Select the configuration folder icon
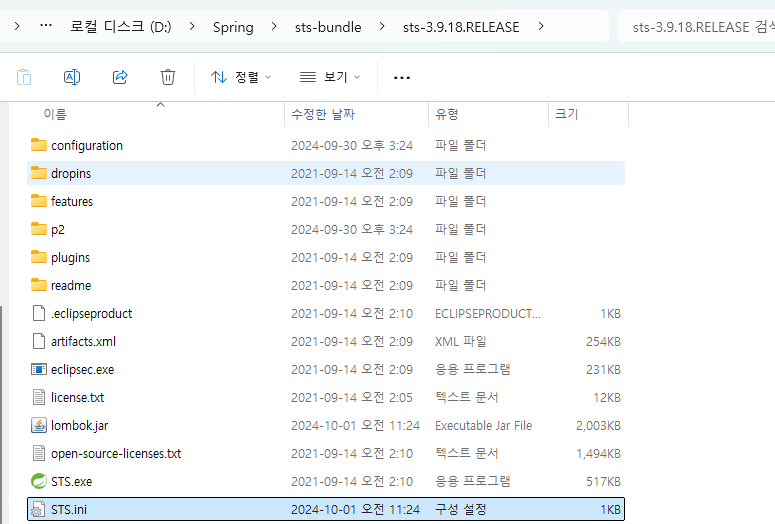The width and height of the screenshot is (775, 524). 39,145
